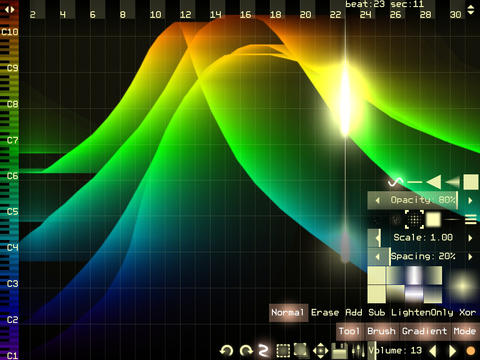Increase Scale using the right arrow
This screenshot has width=480, height=360.
[470, 238]
